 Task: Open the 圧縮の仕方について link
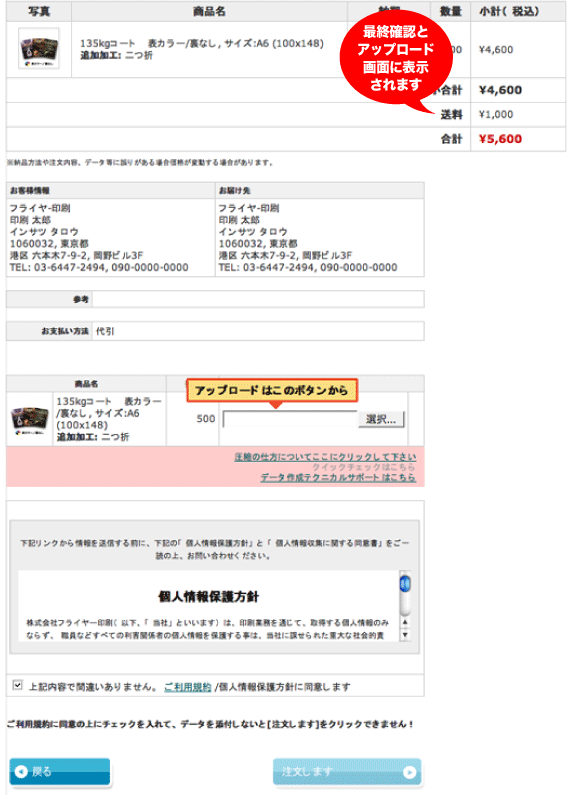point(325,457)
